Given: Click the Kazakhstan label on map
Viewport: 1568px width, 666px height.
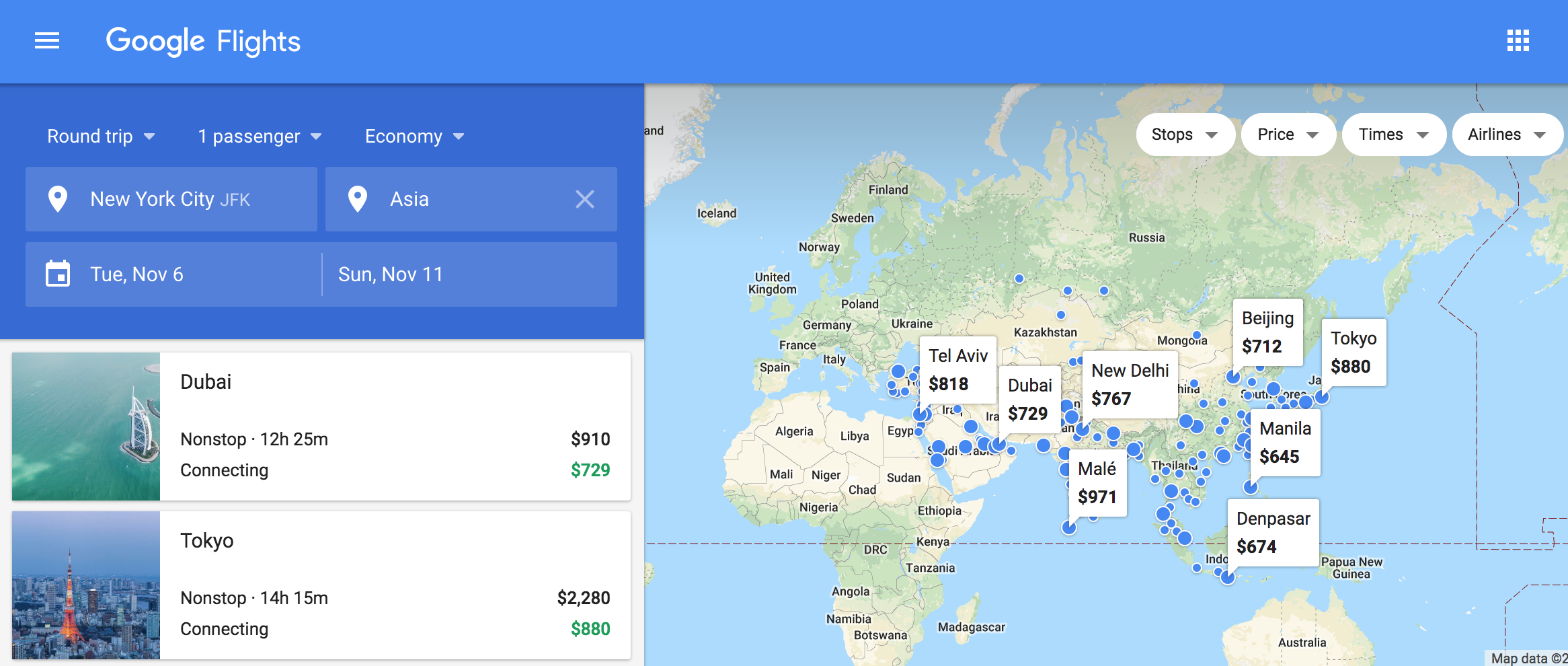Looking at the screenshot, I should tap(1045, 332).
